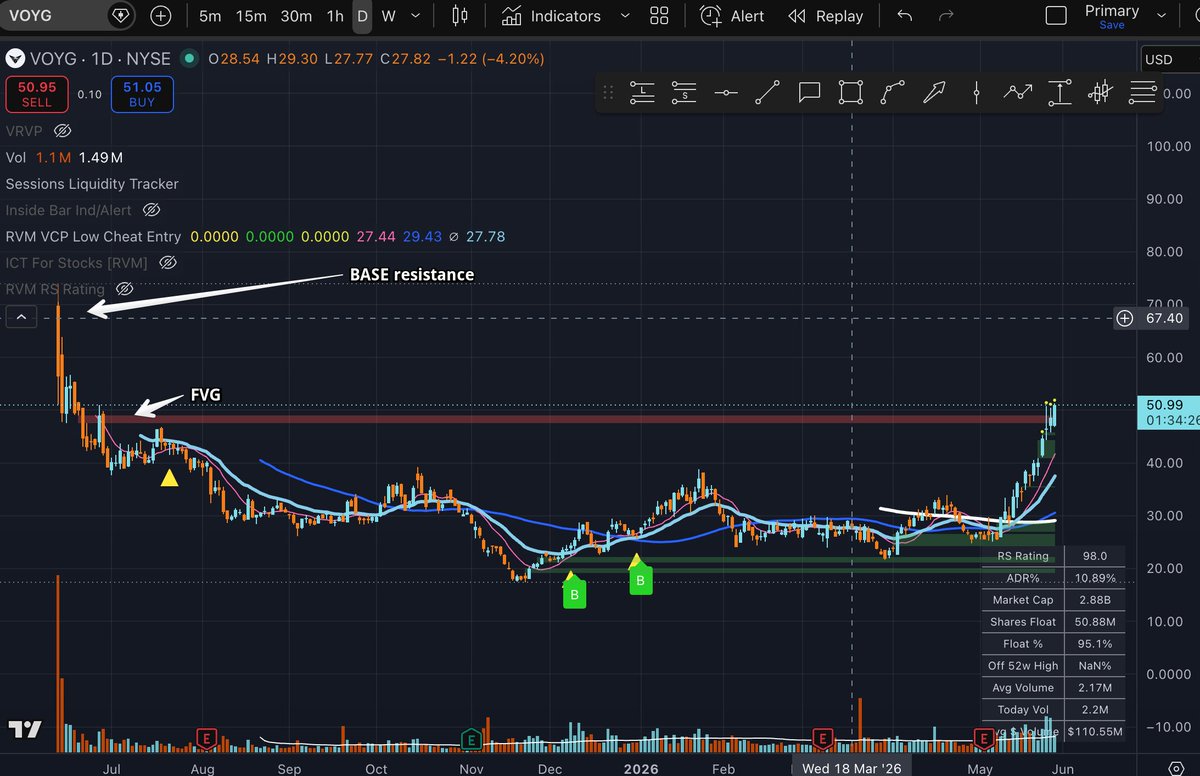Viewport: 1200px width, 776px height.
Task: Expand the timeframe interval dropdown chevron
Action: 416,16
